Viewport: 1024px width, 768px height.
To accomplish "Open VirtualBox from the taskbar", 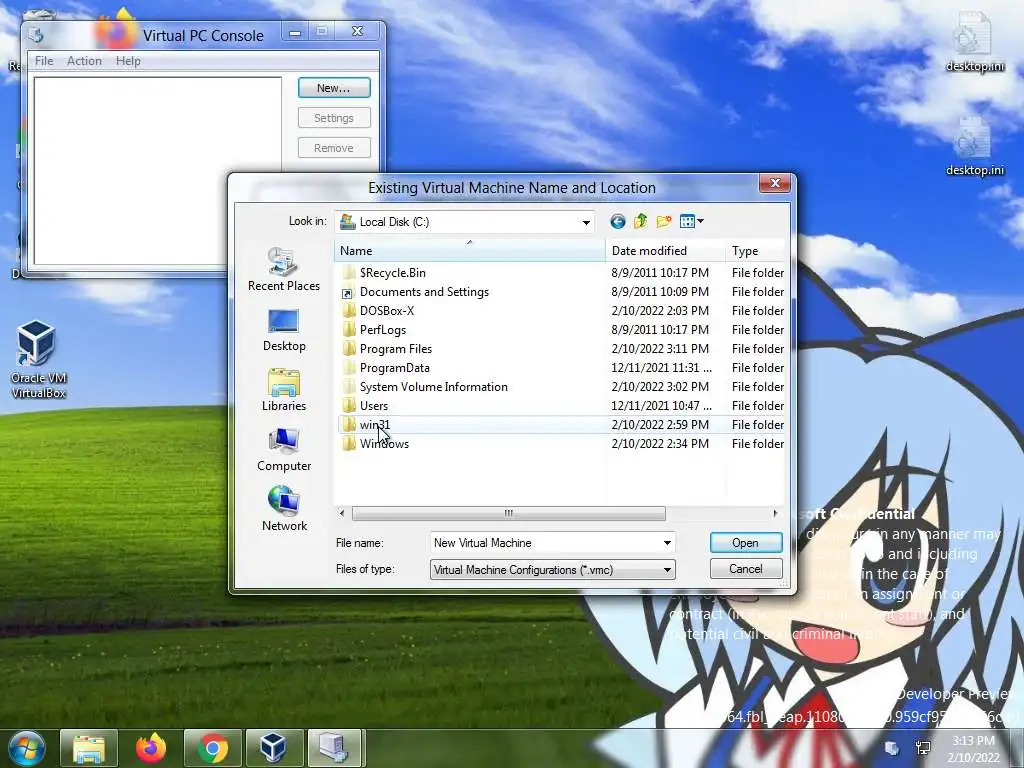I will [x=273, y=748].
